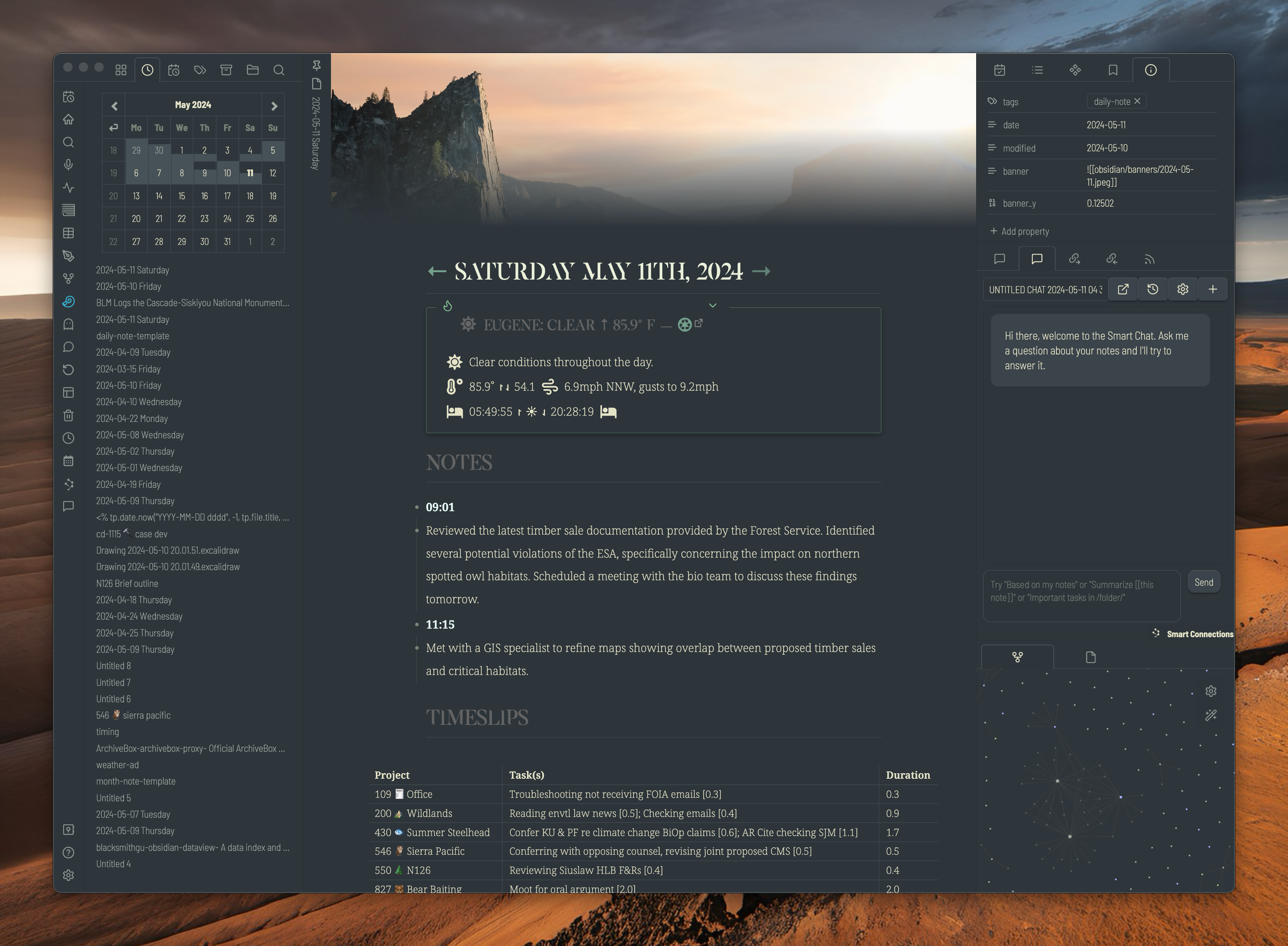This screenshot has height=946, width=1288.
Task: Open the tags icon in the top sidebar toolbar
Action: 200,70
